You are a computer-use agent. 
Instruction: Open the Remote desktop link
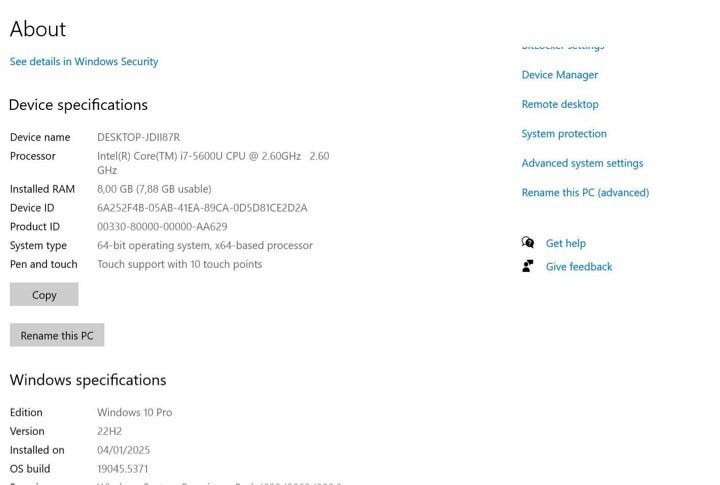click(x=560, y=104)
